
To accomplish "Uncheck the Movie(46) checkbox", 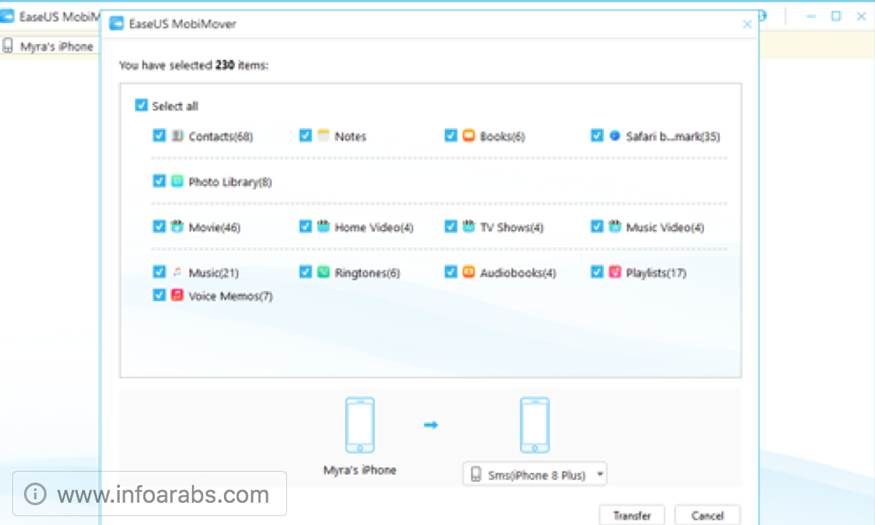I will pyautogui.click(x=159, y=227).
